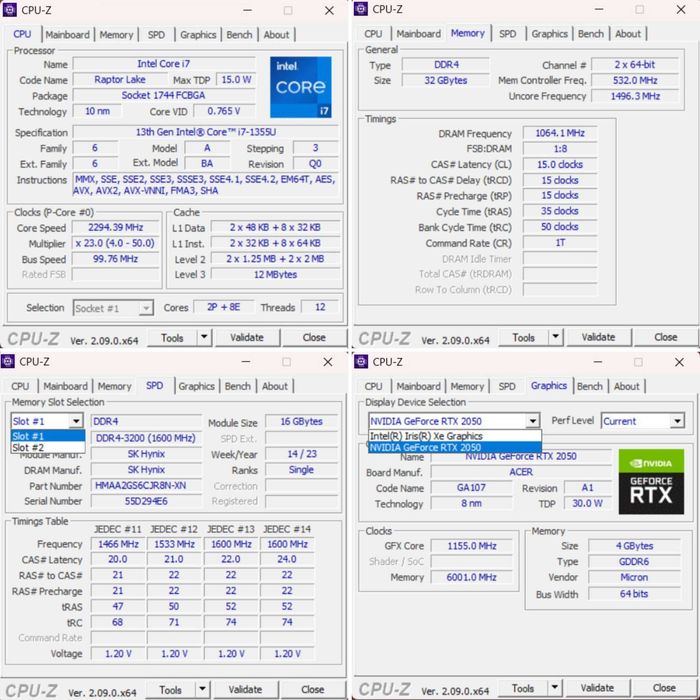700x700 pixels.
Task: Click Validate button in Memory window
Action: tap(598, 337)
